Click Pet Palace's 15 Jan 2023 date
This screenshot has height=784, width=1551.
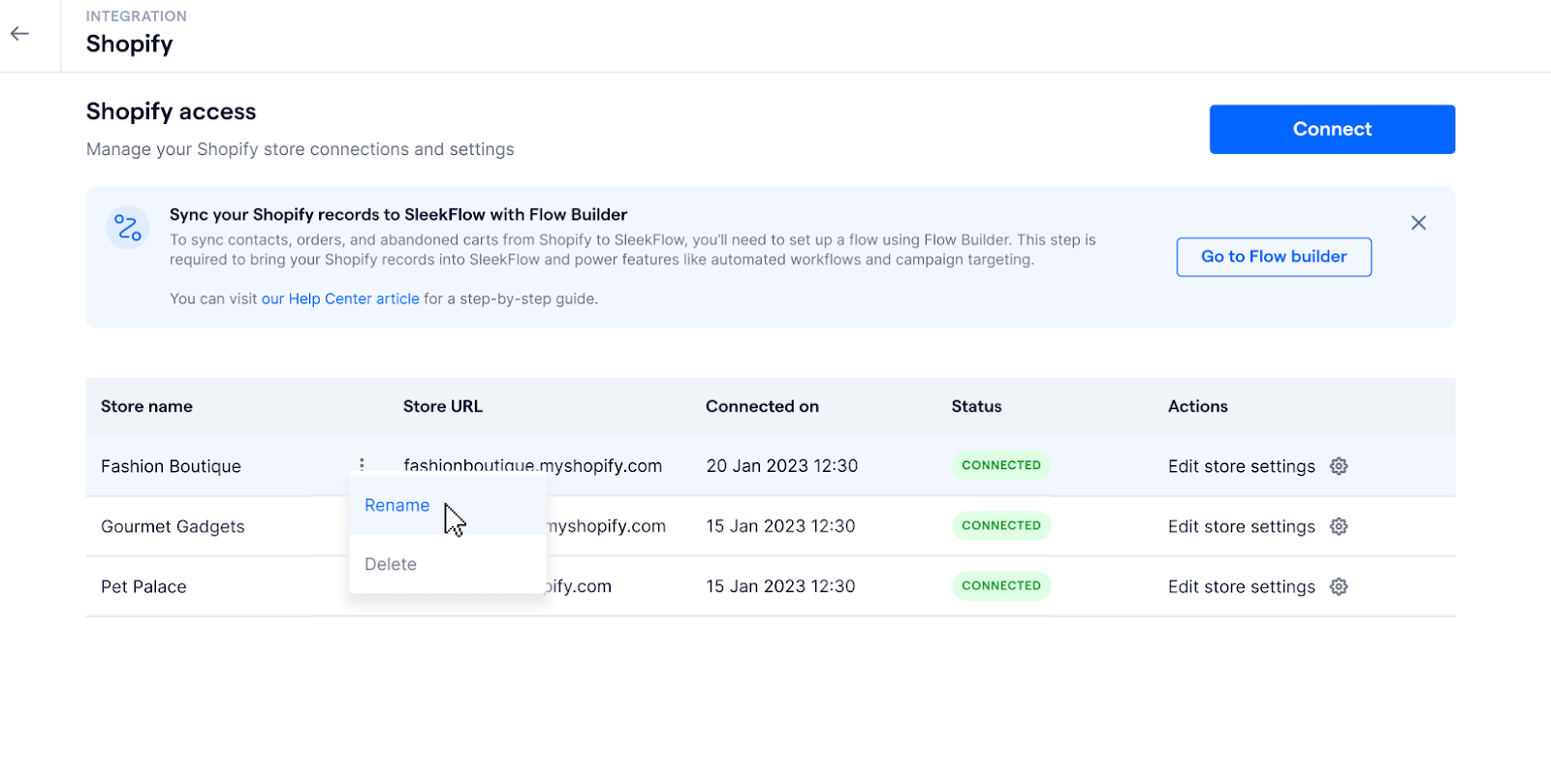[780, 585]
